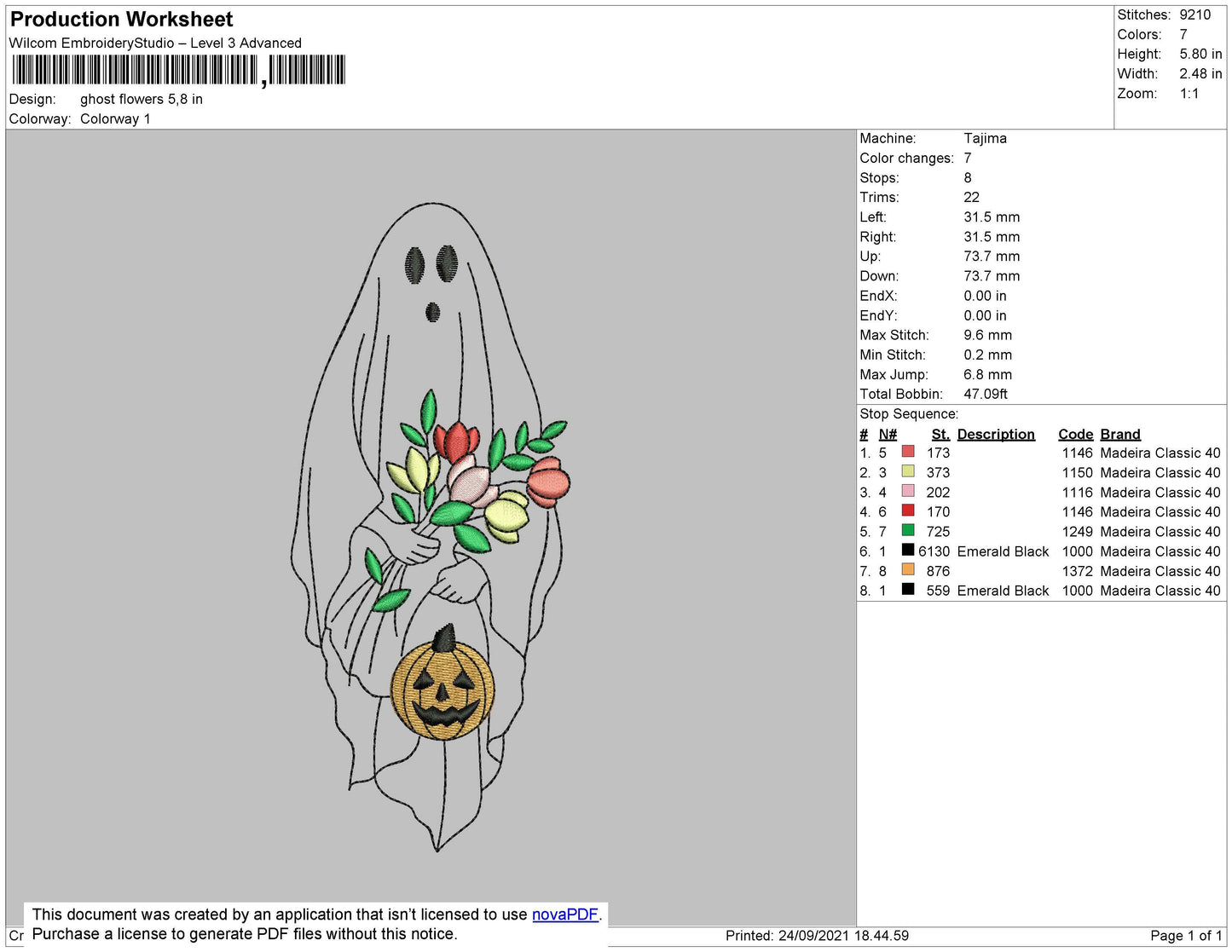Click the 725 green thread swatch
This screenshot has height=952, width=1232.
pos(908,530)
